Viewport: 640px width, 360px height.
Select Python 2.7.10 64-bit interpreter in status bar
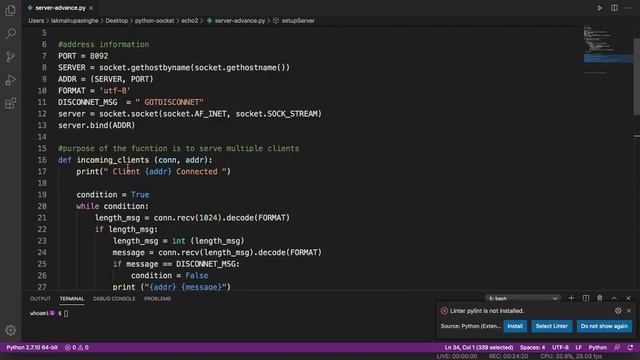tap(32, 348)
